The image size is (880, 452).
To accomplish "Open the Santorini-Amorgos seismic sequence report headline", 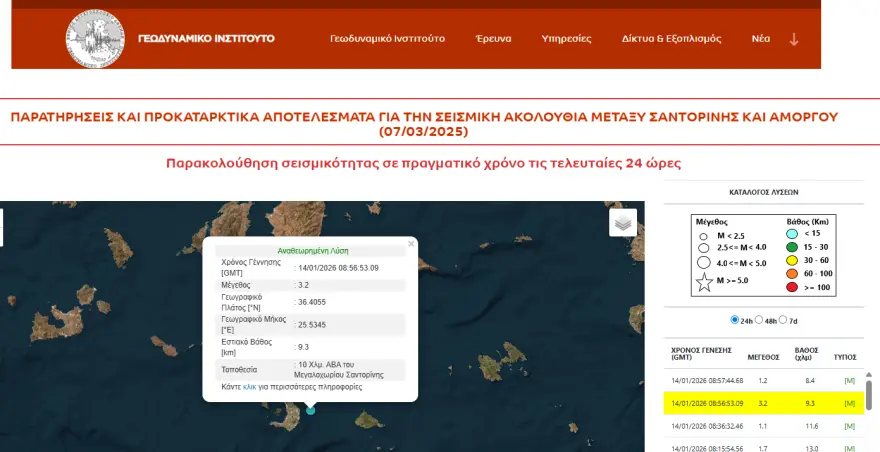I will point(424,124).
